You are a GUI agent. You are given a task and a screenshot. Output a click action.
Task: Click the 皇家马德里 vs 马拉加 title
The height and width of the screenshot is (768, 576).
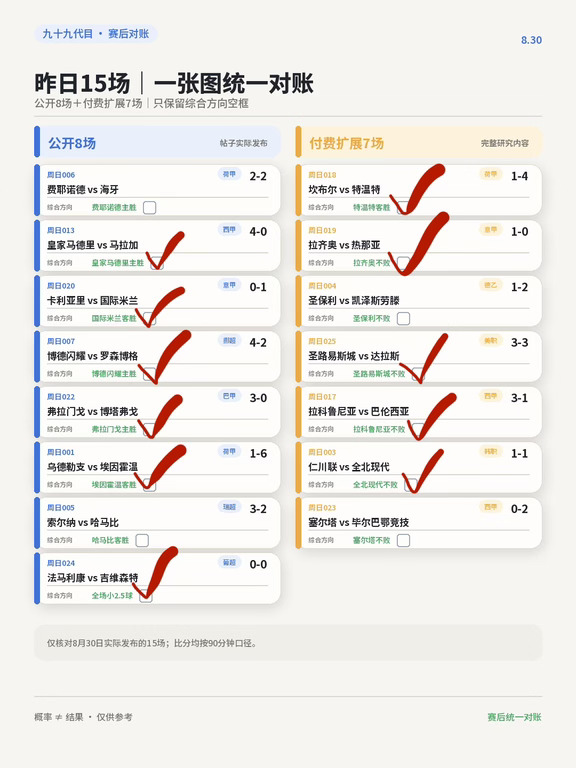(x=93, y=245)
